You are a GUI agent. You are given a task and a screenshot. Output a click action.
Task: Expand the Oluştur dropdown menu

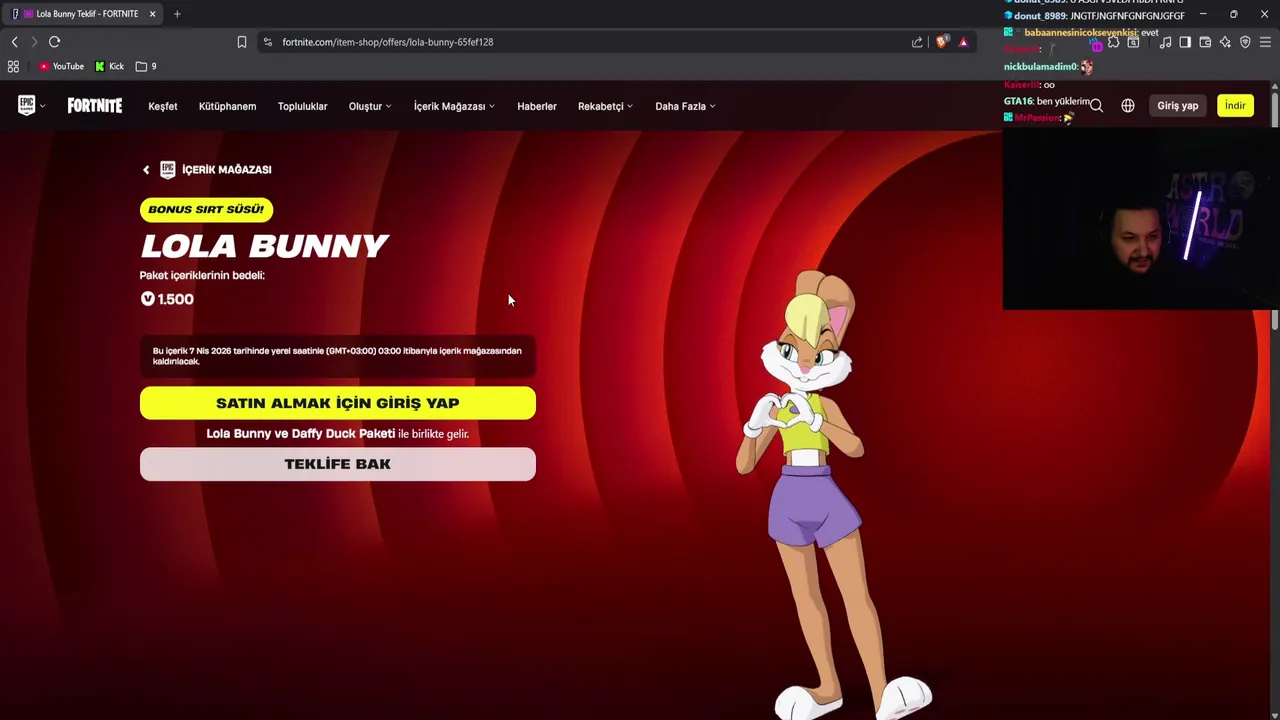(370, 106)
